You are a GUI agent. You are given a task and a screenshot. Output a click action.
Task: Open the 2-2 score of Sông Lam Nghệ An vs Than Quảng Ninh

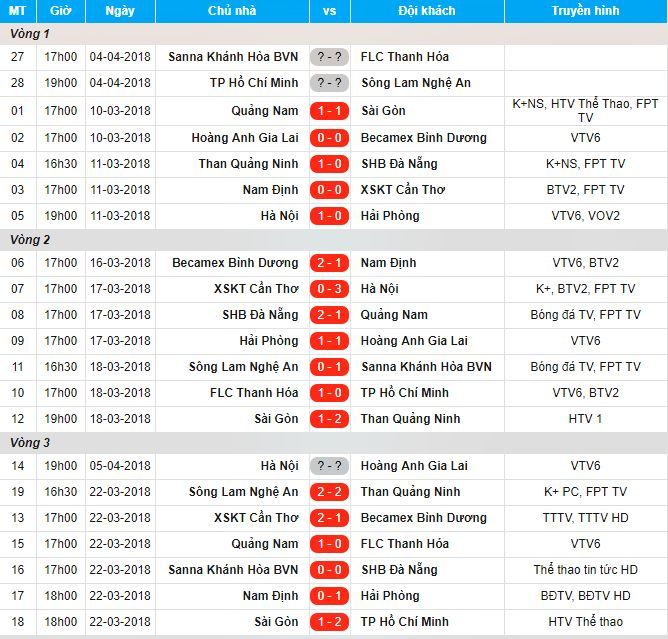tap(329, 492)
